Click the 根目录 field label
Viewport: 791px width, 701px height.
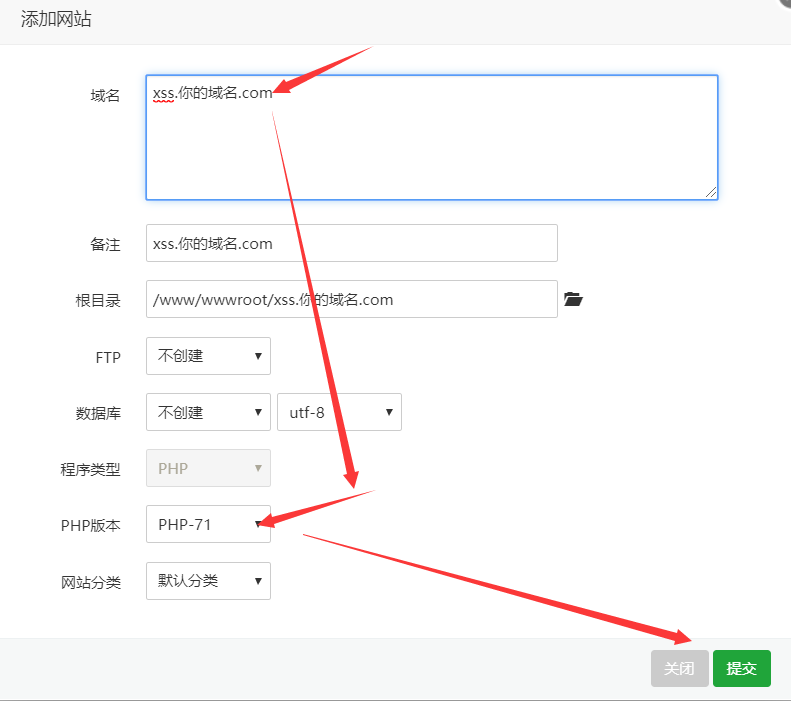coord(98,300)
